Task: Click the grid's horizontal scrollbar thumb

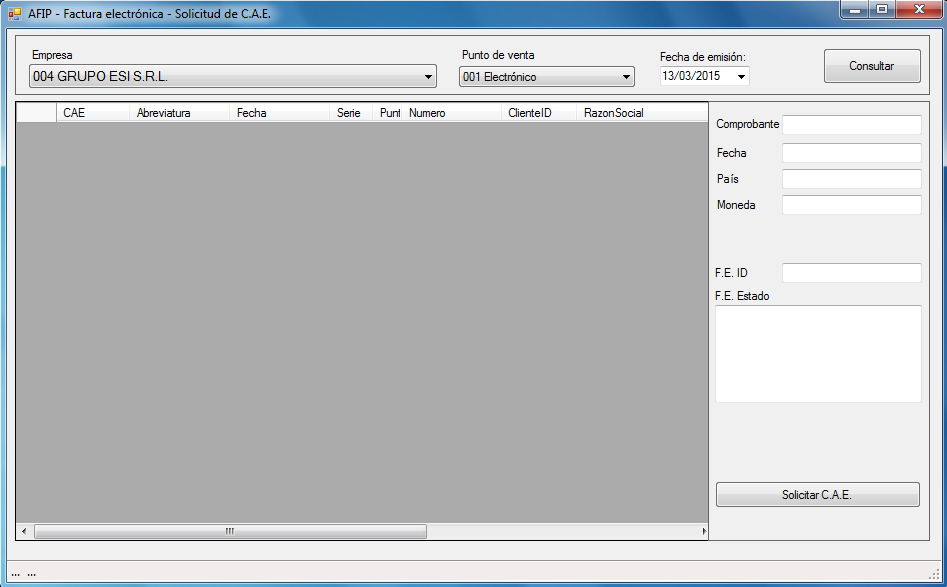Action: 230,531
